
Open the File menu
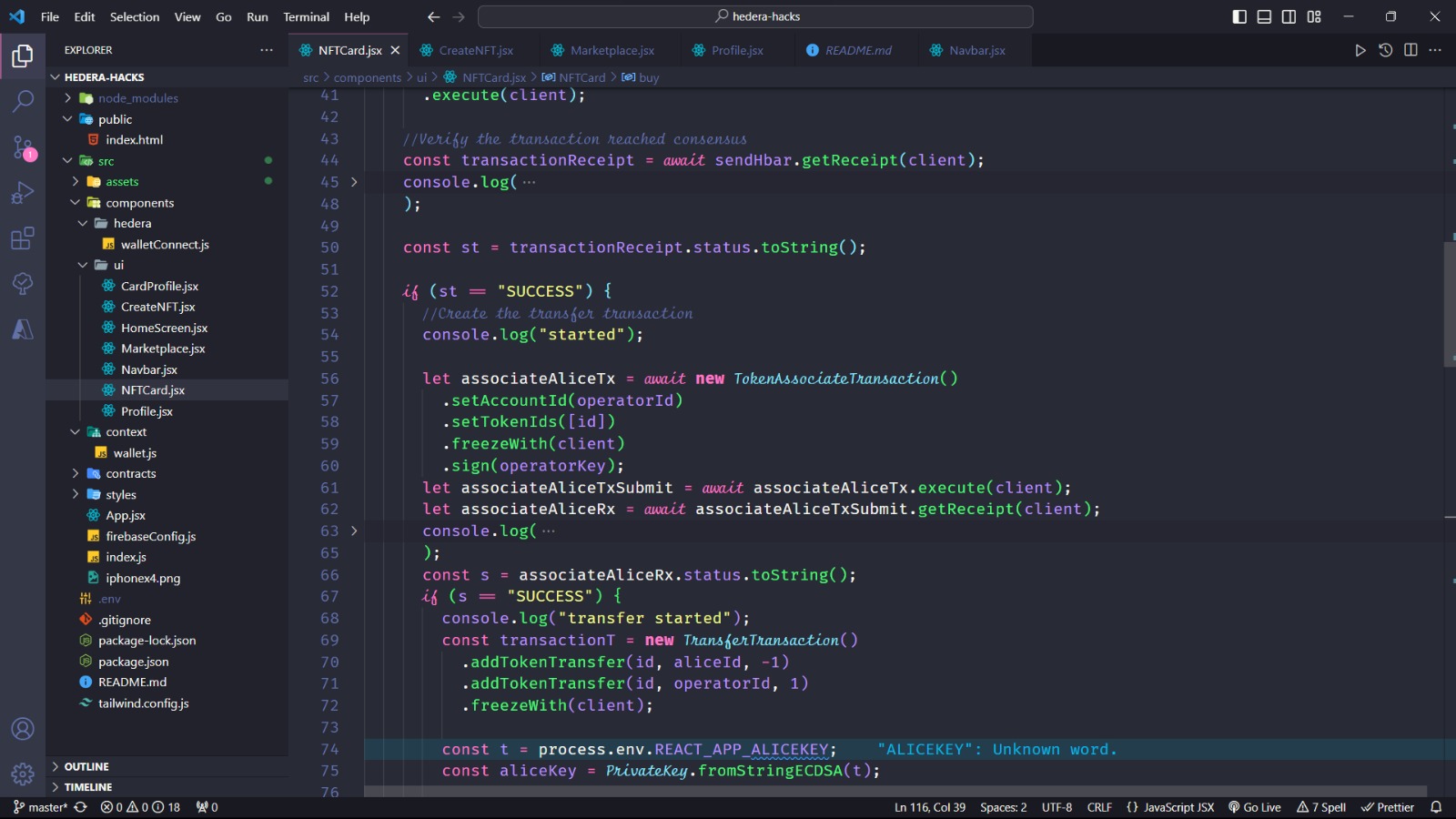[x=50, y=16]
